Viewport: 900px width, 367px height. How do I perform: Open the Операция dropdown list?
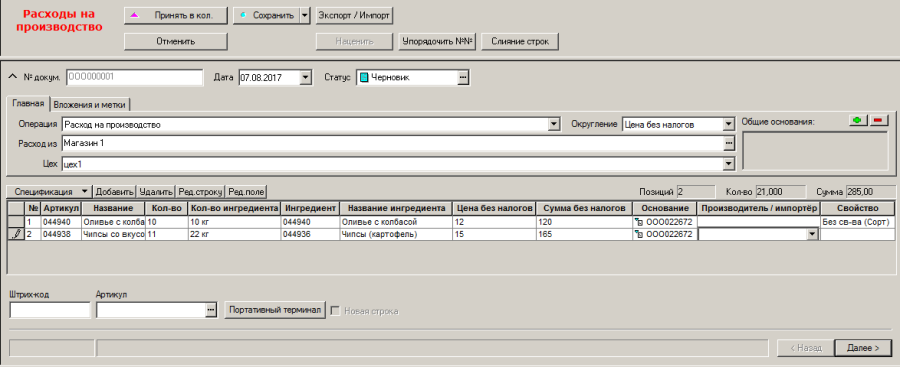click(554, 124)
